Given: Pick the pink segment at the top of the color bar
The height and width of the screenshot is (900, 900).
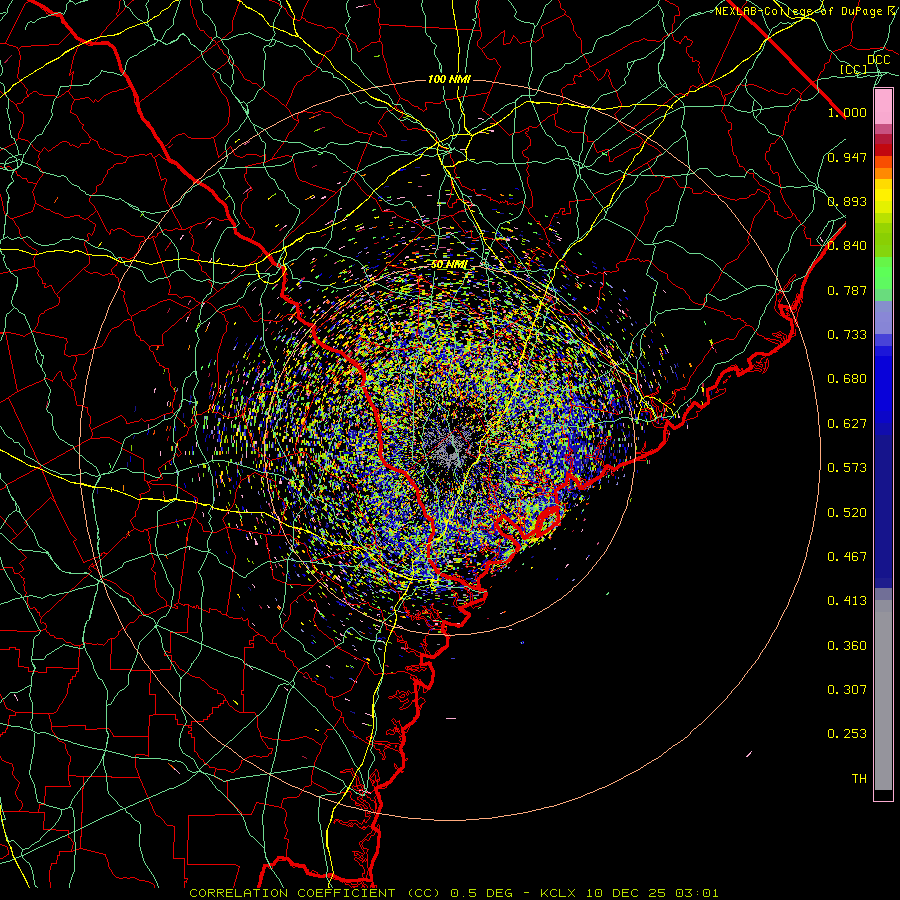Looking at the screenshot, I should (883, 107).
